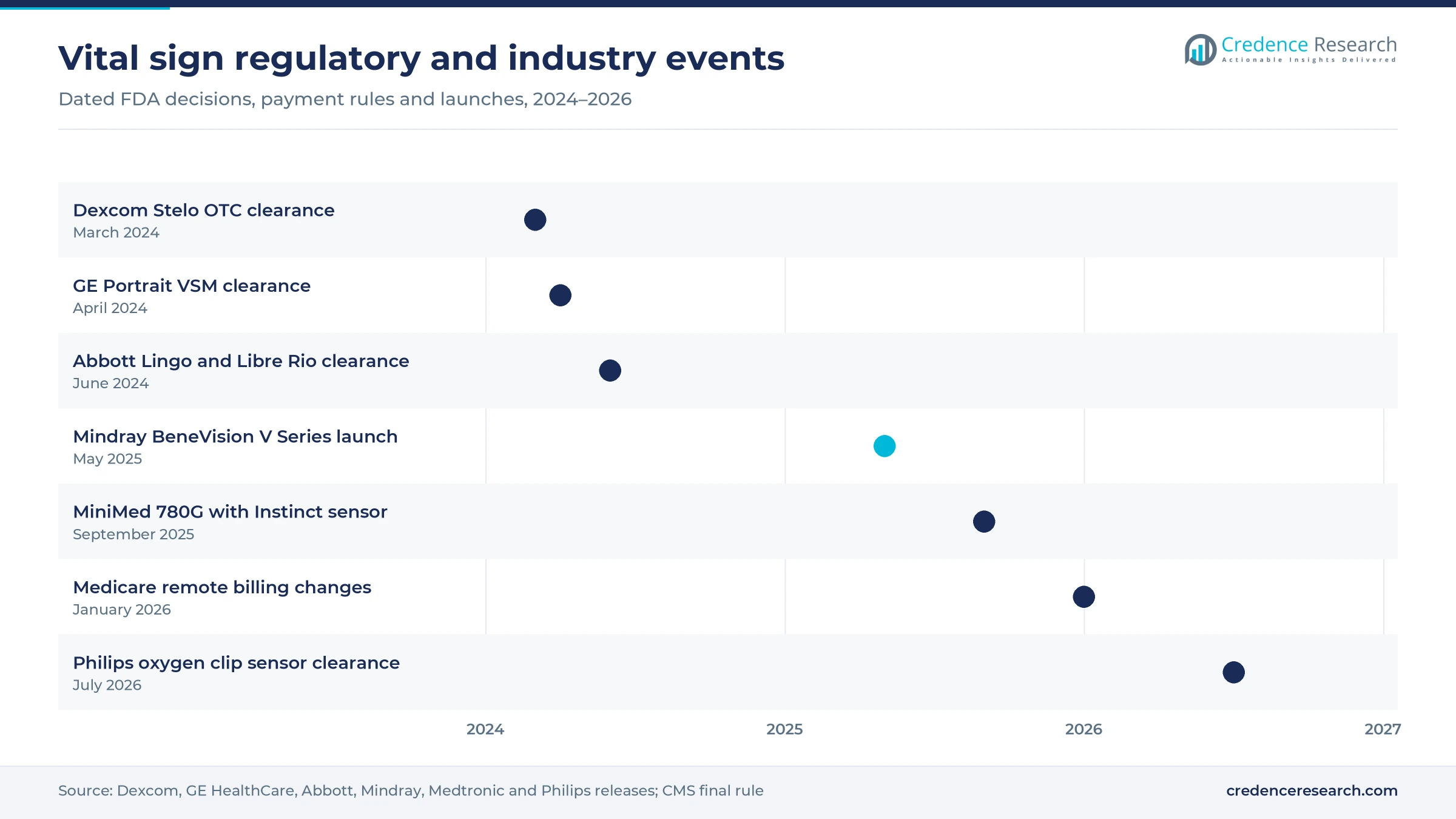This screenshot has height=819, width=1456.
Task: Click the subtitle about dated FDA decisions
Action: point(345,99)
